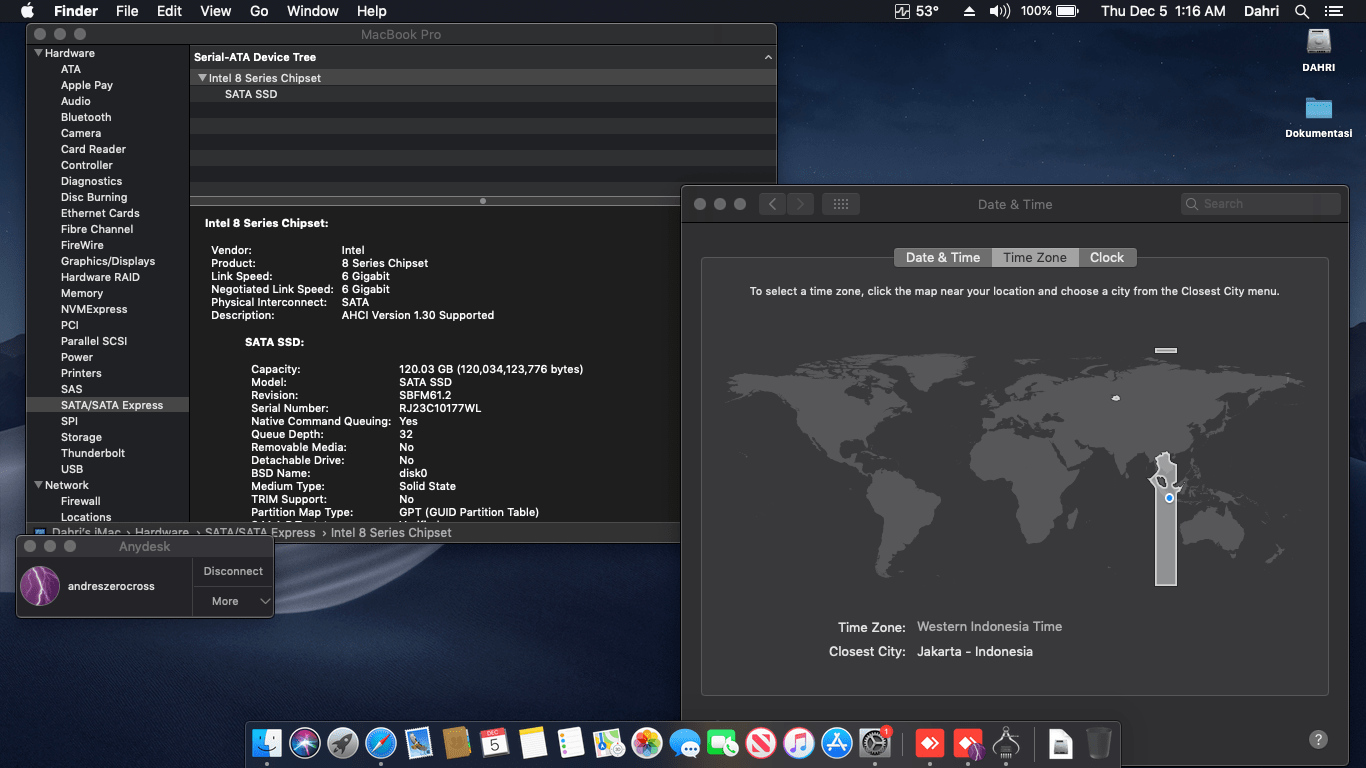Select the Time Zone tab
Image resolution: width=1366 pixels, height=768 pixels.
[1035, 257]
